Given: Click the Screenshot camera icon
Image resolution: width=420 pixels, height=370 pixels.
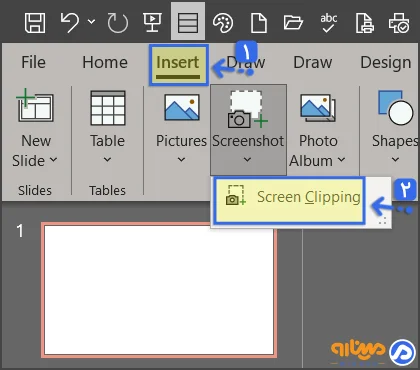Looking at the screenshot, I should (248, 109).
